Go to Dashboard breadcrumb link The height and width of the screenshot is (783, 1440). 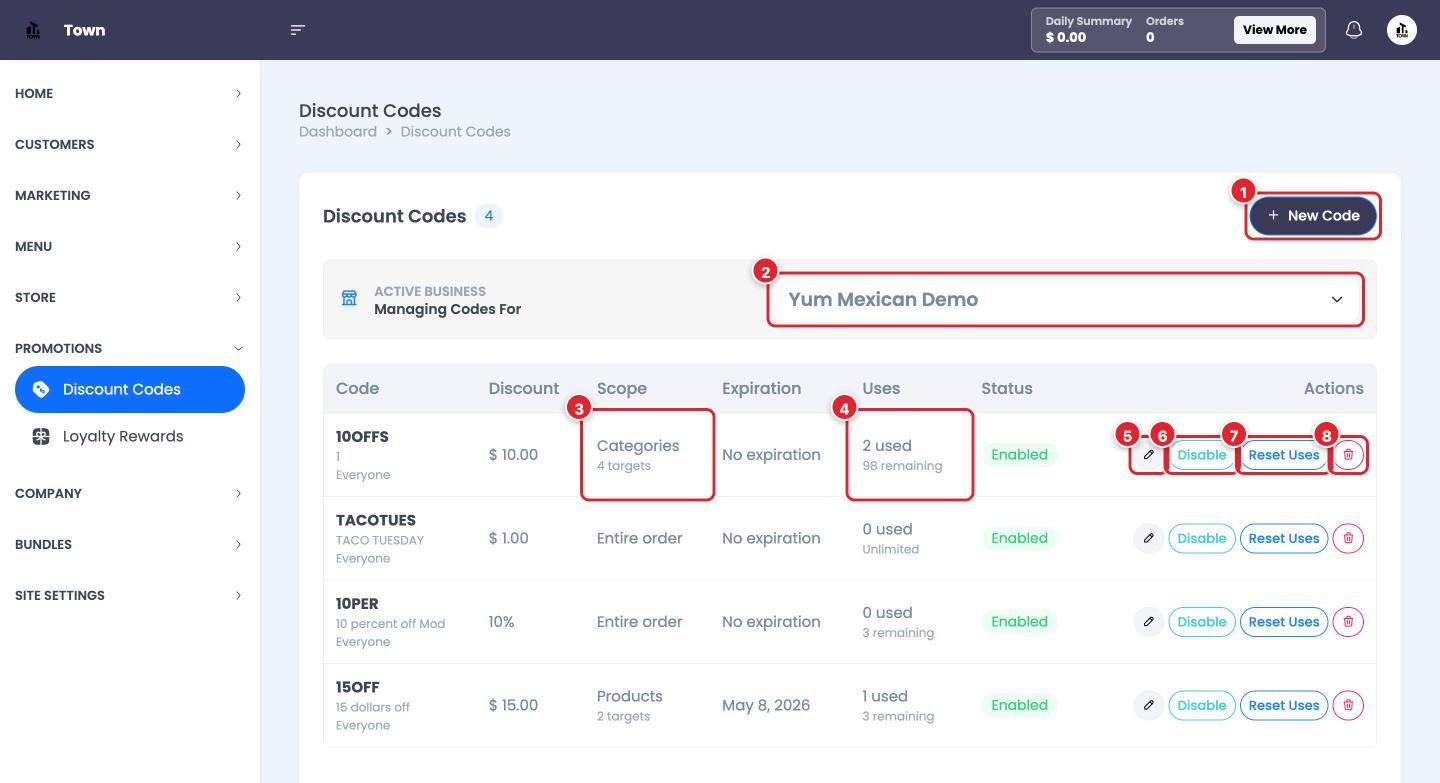(338, 131)
